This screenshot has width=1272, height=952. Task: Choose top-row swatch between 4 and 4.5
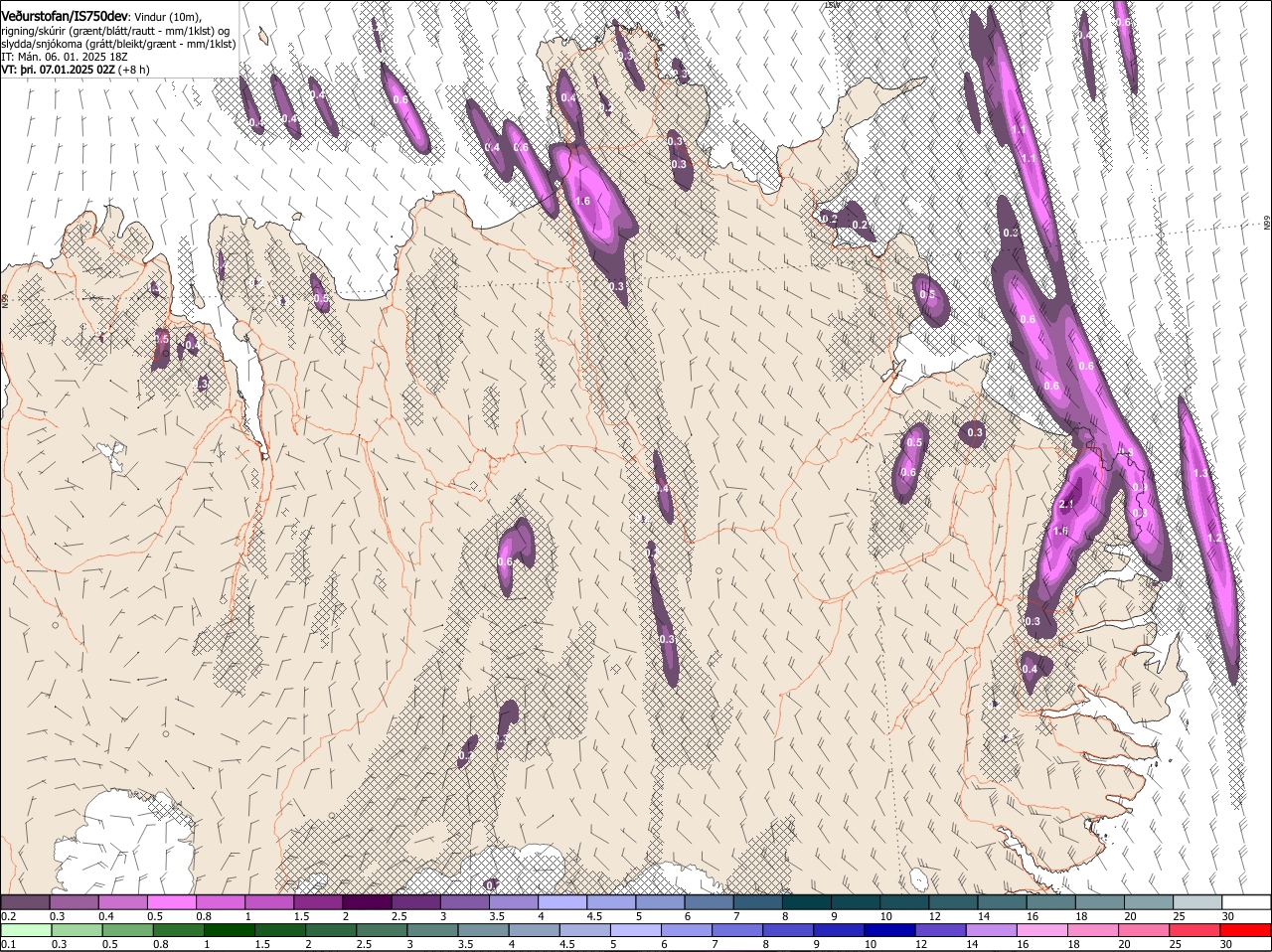(x=561, y=901)
